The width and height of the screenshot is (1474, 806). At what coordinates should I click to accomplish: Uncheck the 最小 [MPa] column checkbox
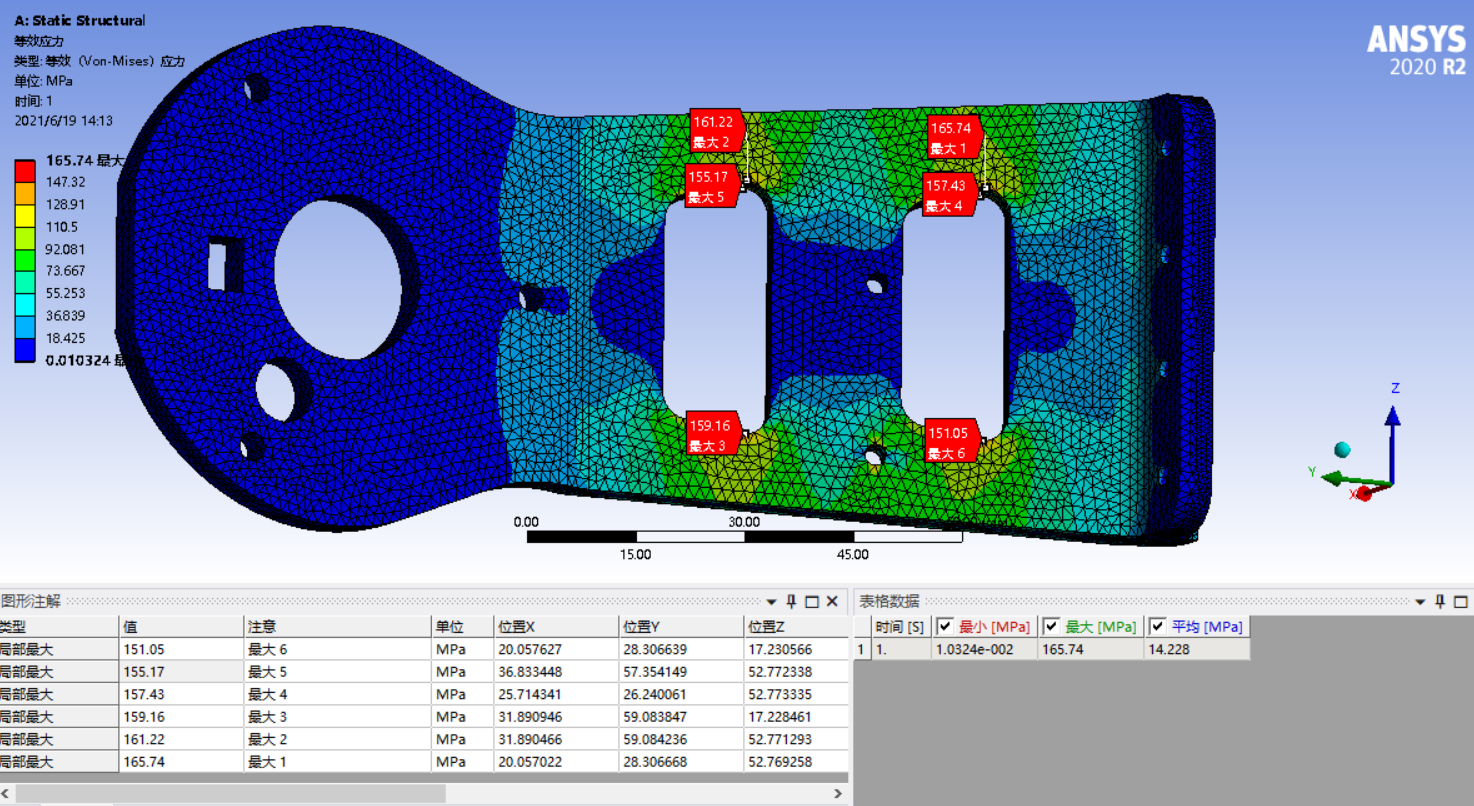945,627
